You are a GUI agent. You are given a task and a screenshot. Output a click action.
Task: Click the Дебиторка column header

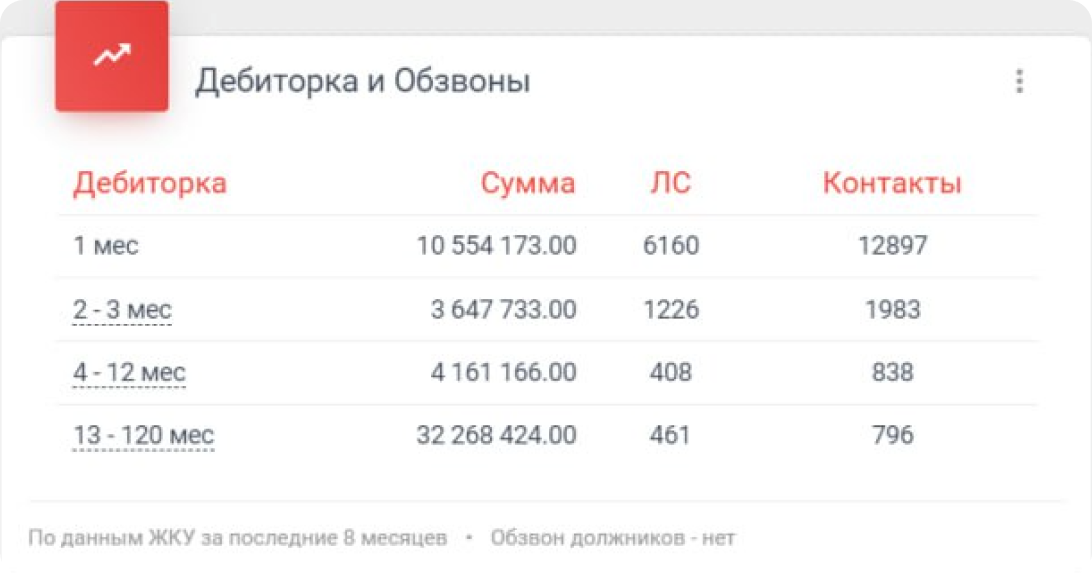click(x=150, y=183)
